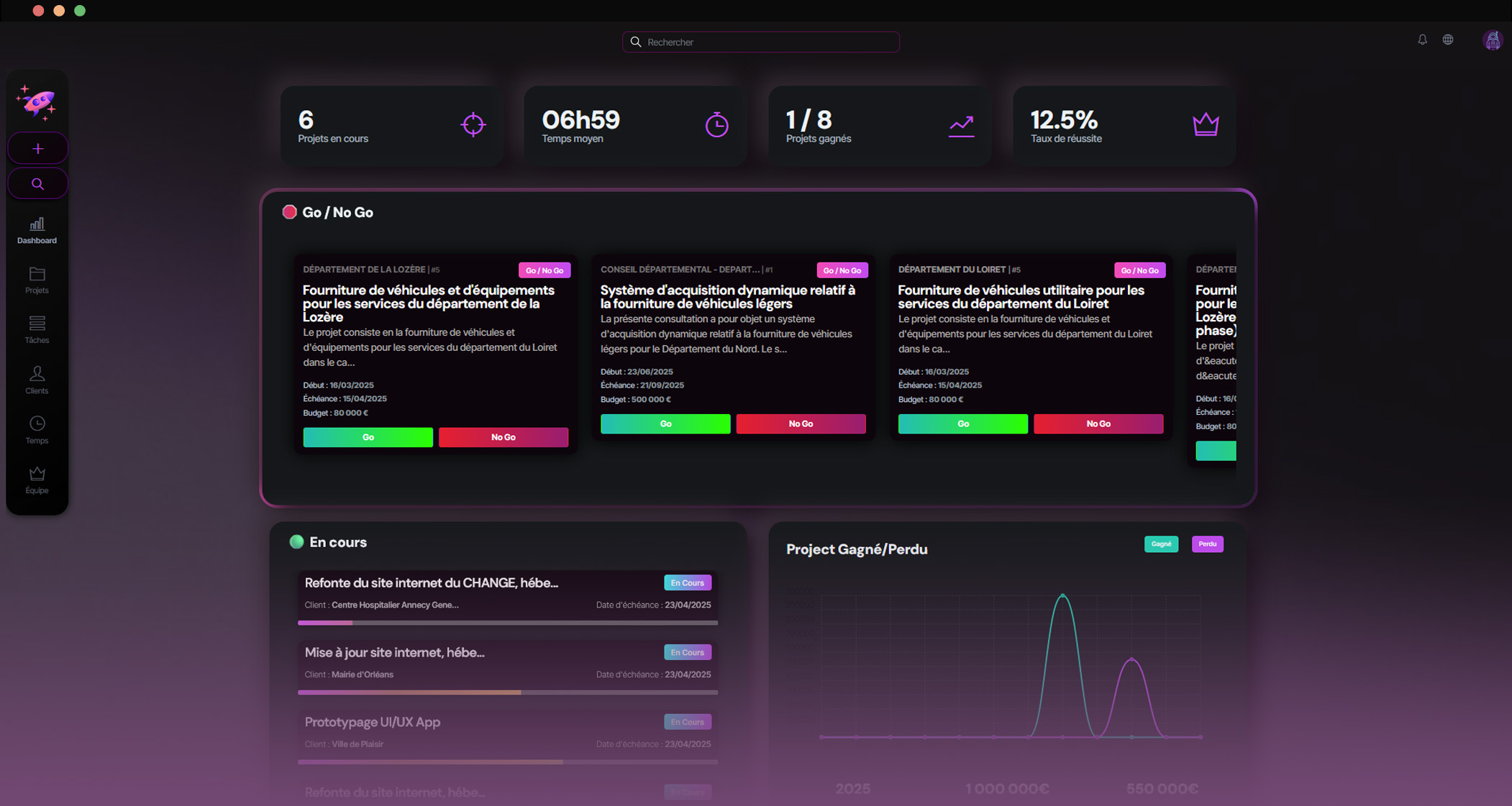This screenshot has width=1512, height=806.
Task: Toggle the Perdu chart legend
Action: [x=1207, y=544]
